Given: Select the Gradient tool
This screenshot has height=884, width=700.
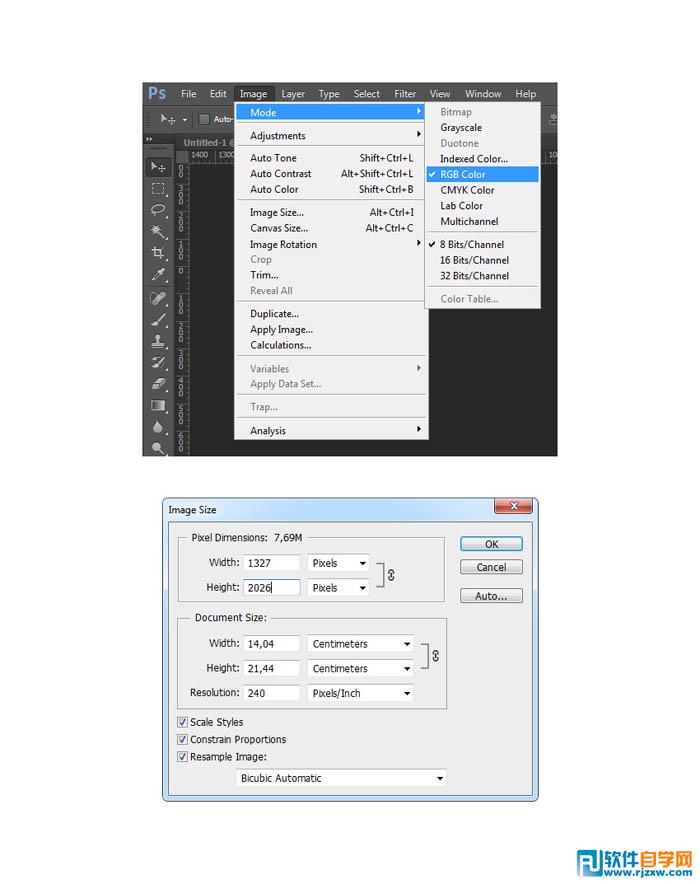Looking at the screenshot, I should point(158,405).
